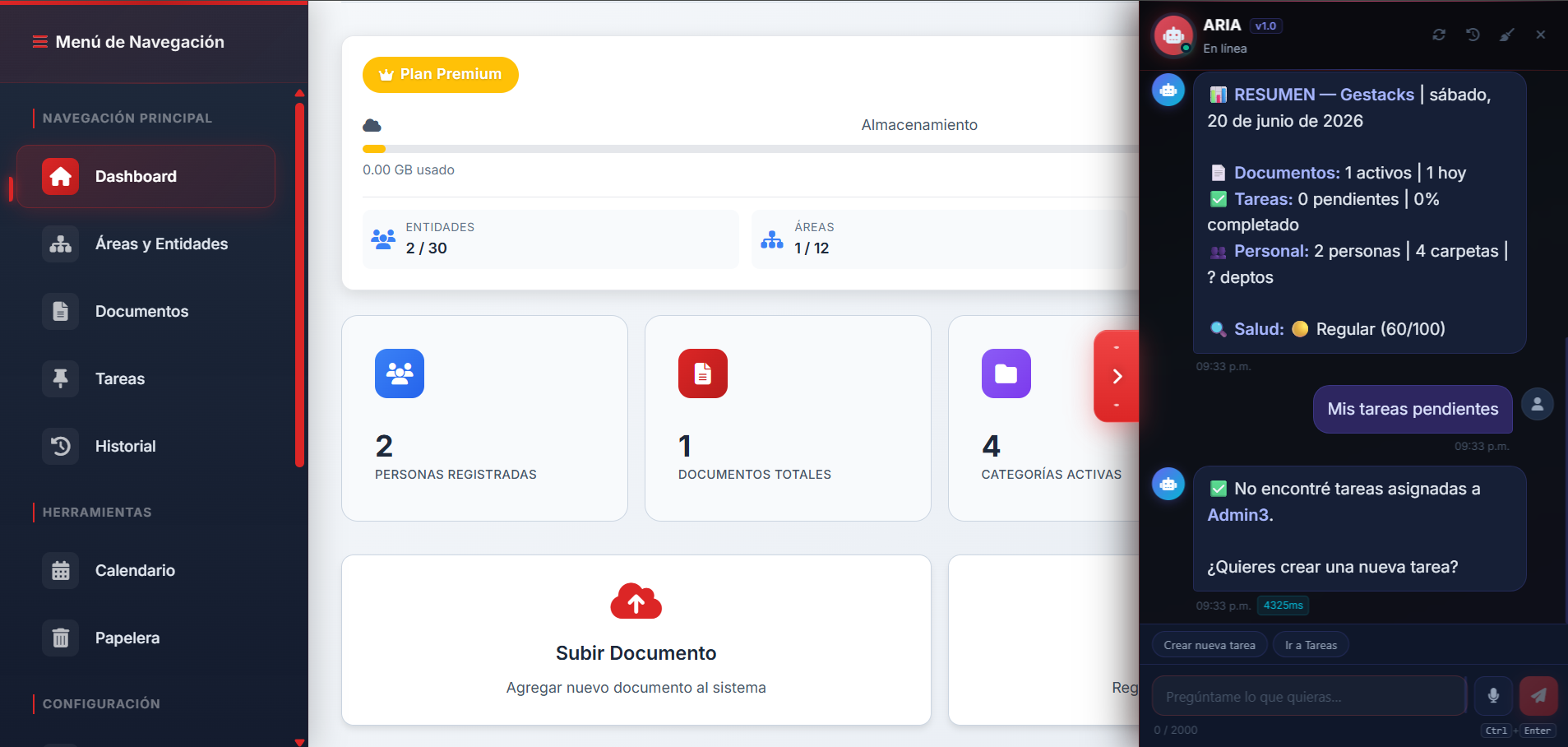Click the 'PERSONAS REGISTRADAS' label

[456, 475]
